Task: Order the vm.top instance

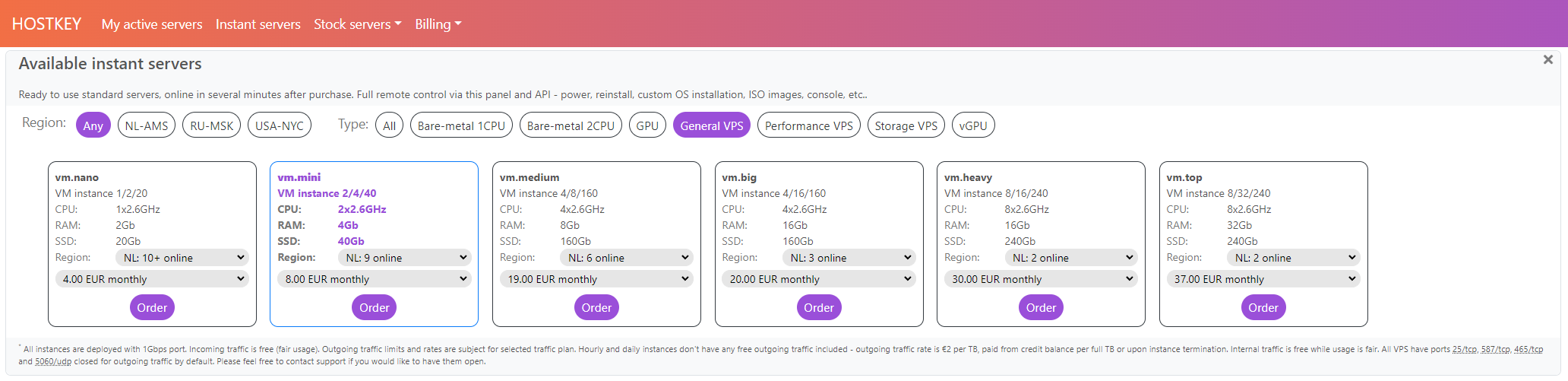Action: tap(1263, 307)
